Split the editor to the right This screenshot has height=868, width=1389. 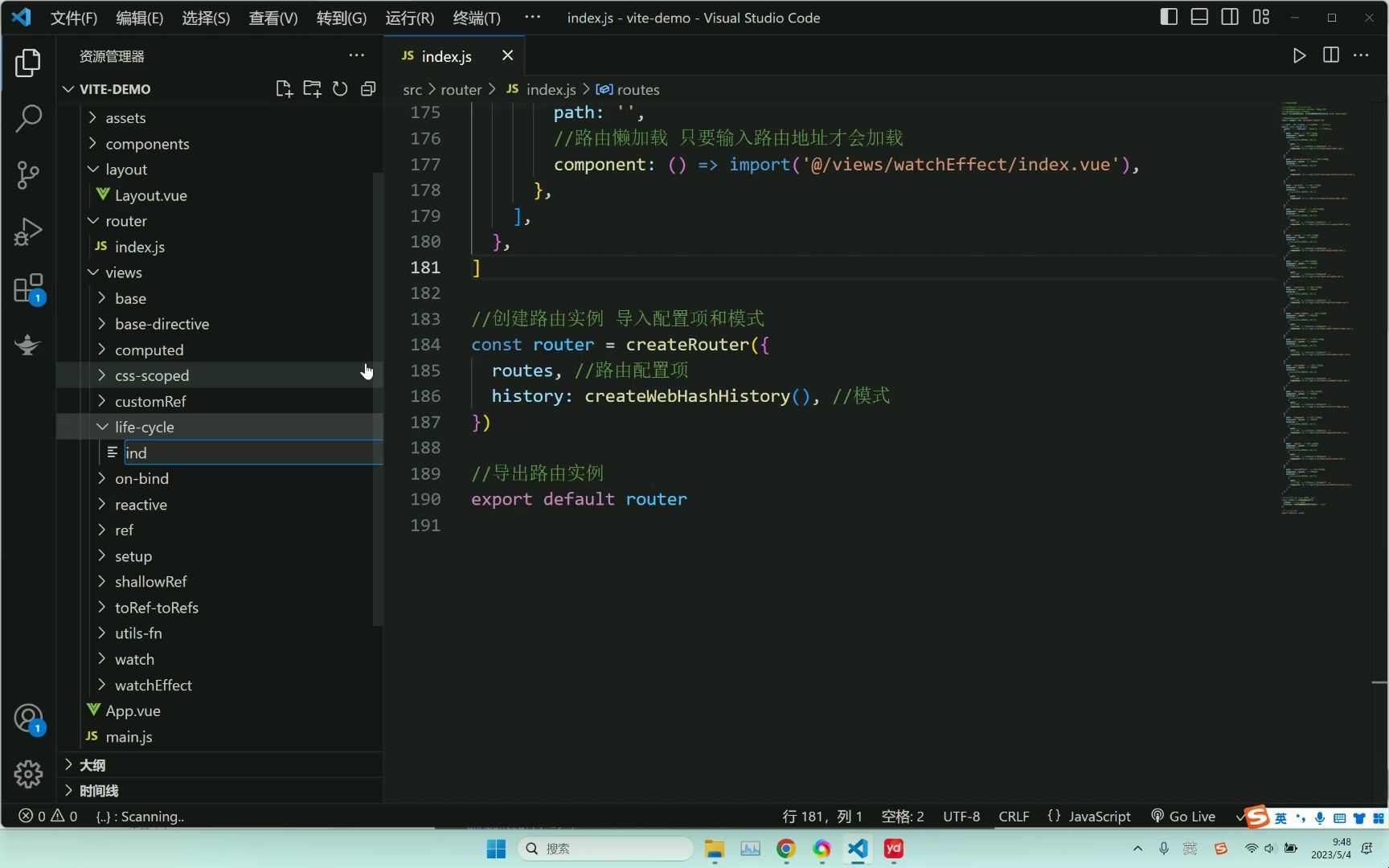1331,55
